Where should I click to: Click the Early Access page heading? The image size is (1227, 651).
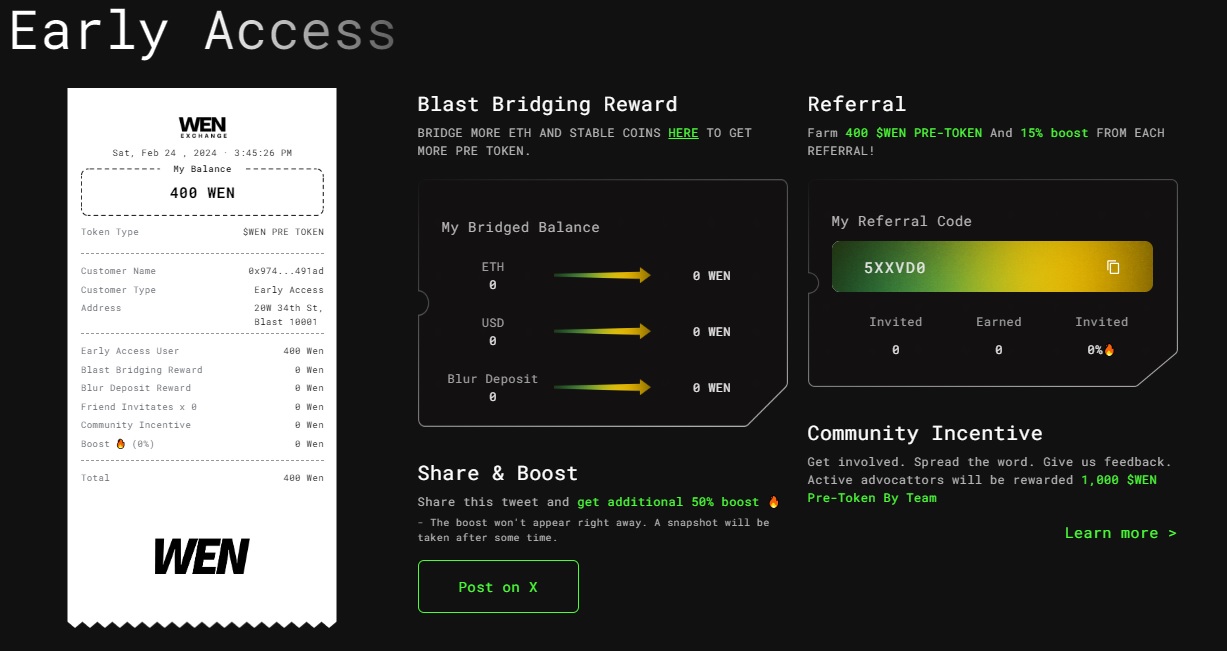click(x=202, y=30)
